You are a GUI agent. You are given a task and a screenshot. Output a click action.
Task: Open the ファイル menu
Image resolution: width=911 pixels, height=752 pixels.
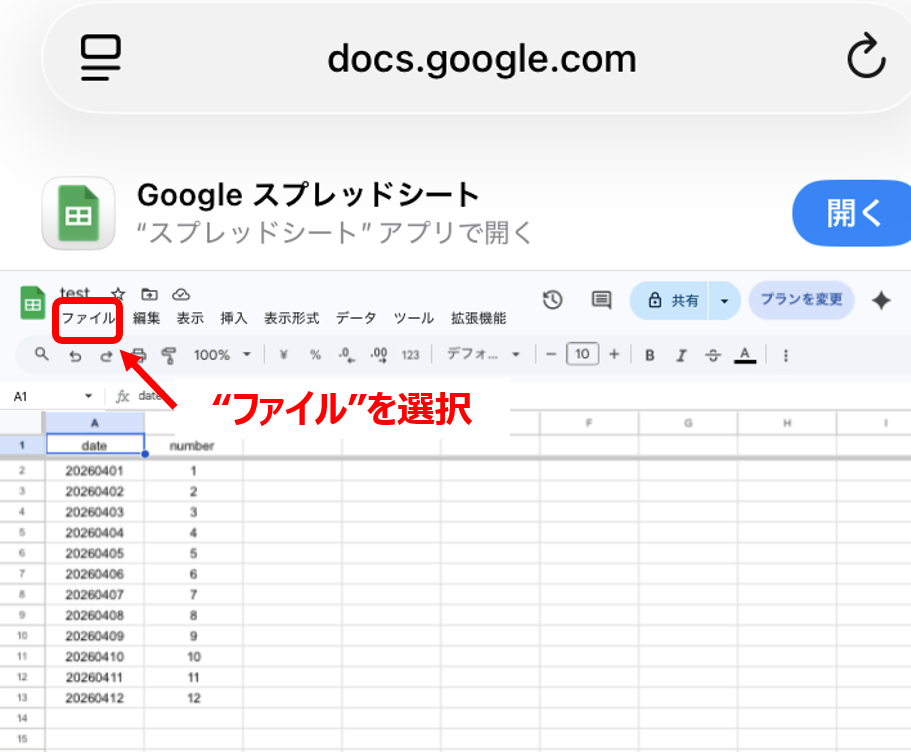tap(88, 318)
